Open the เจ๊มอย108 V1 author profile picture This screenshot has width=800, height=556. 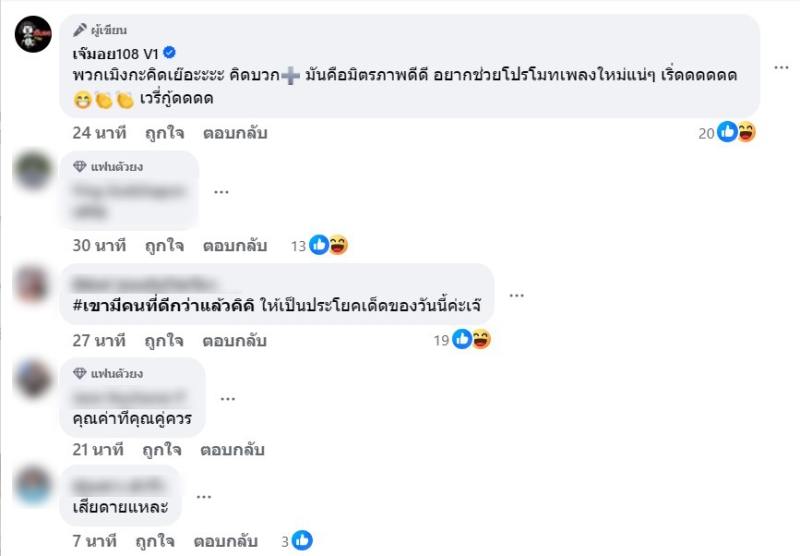pos(33,35)
